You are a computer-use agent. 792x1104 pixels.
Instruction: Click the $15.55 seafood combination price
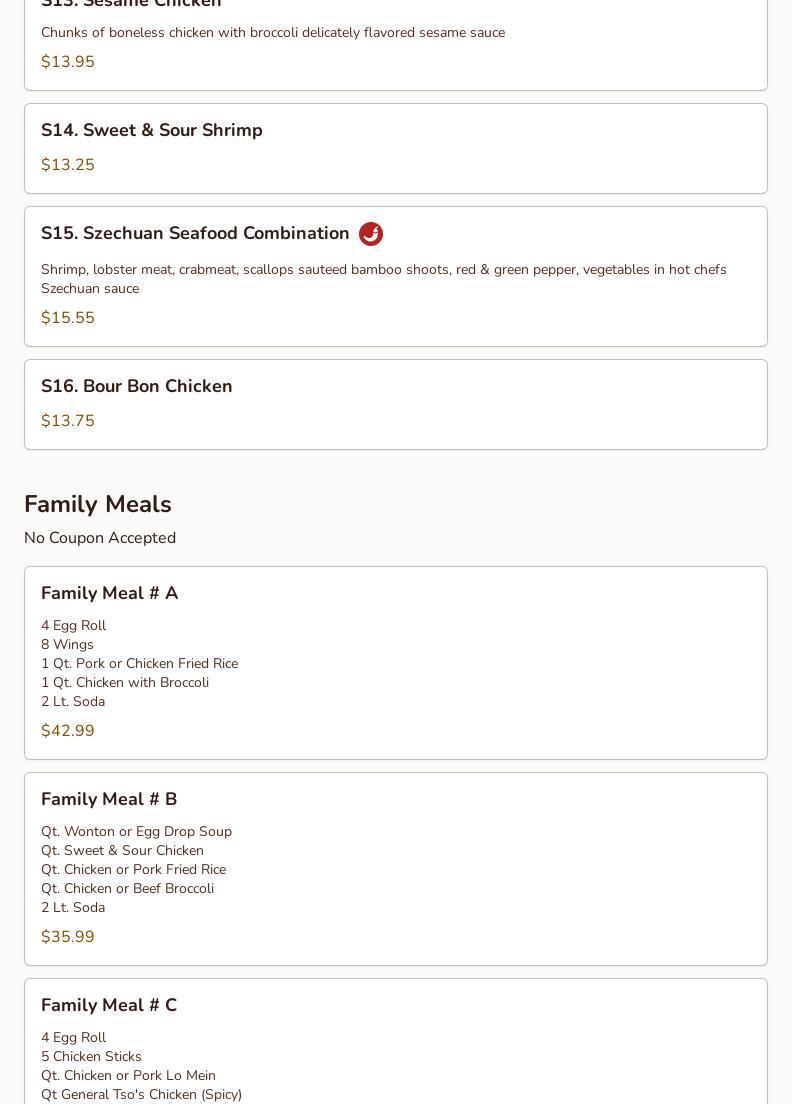pos(68,318)
